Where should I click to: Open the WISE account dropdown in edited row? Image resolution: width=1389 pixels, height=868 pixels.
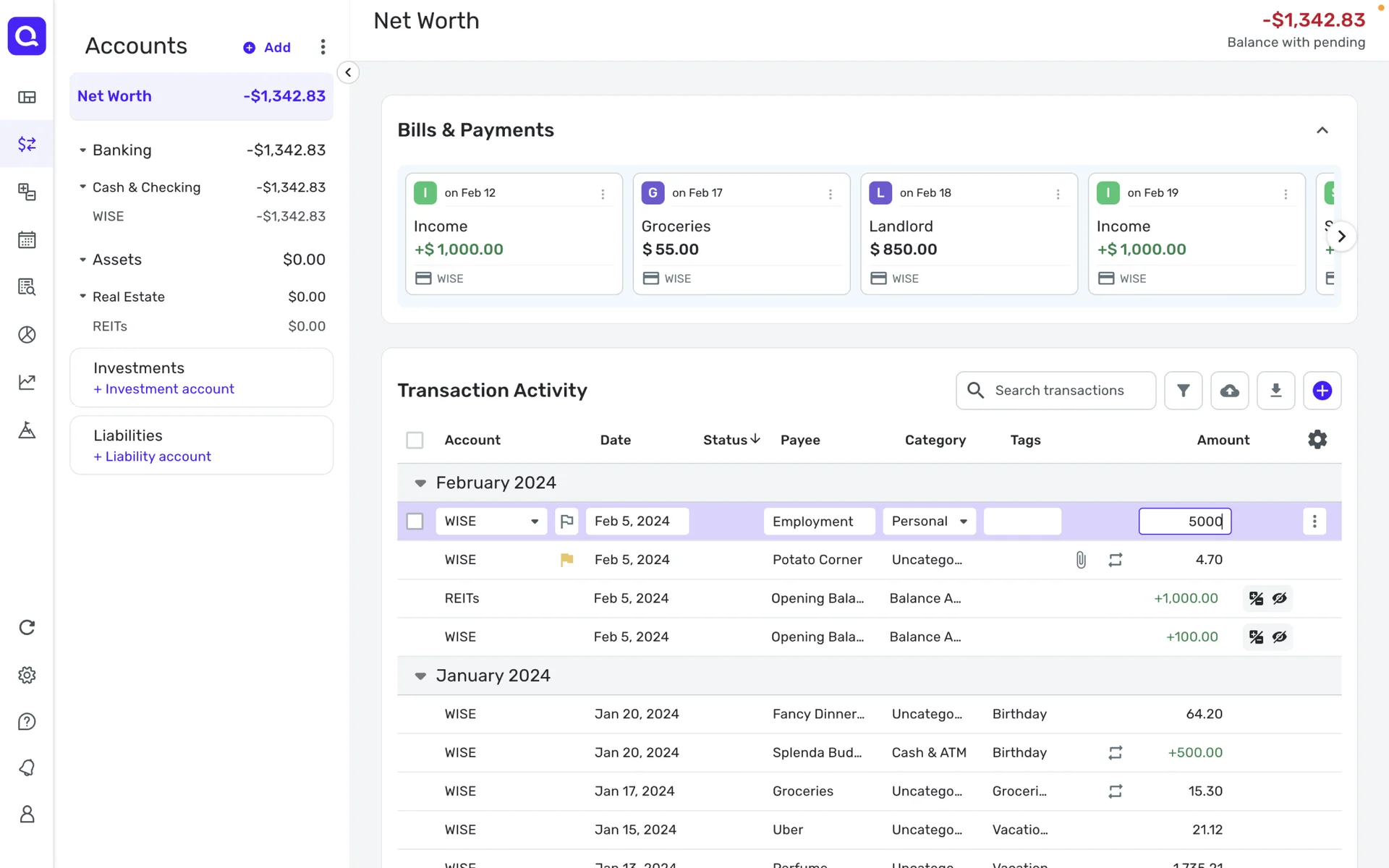pos(491,522)
